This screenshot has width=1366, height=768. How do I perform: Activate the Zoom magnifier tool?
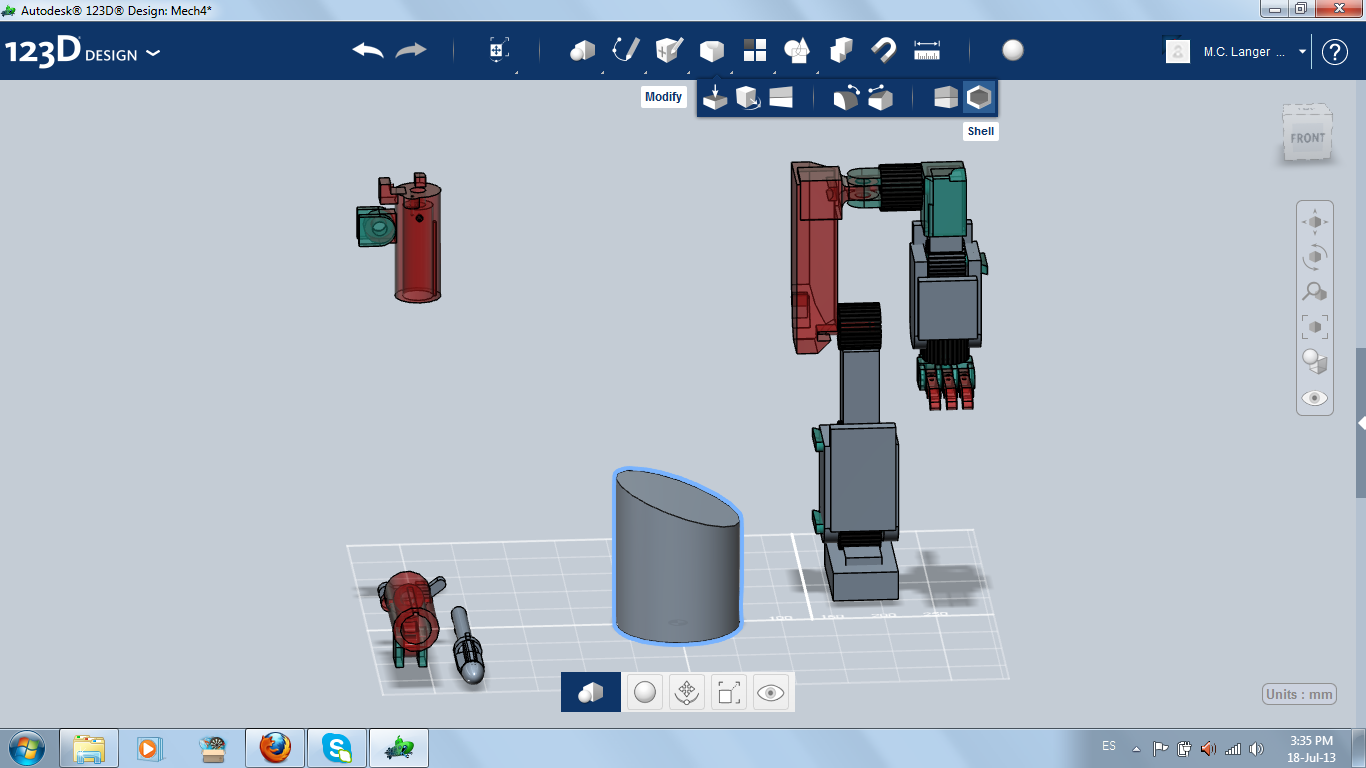[x=1315, y=292]
